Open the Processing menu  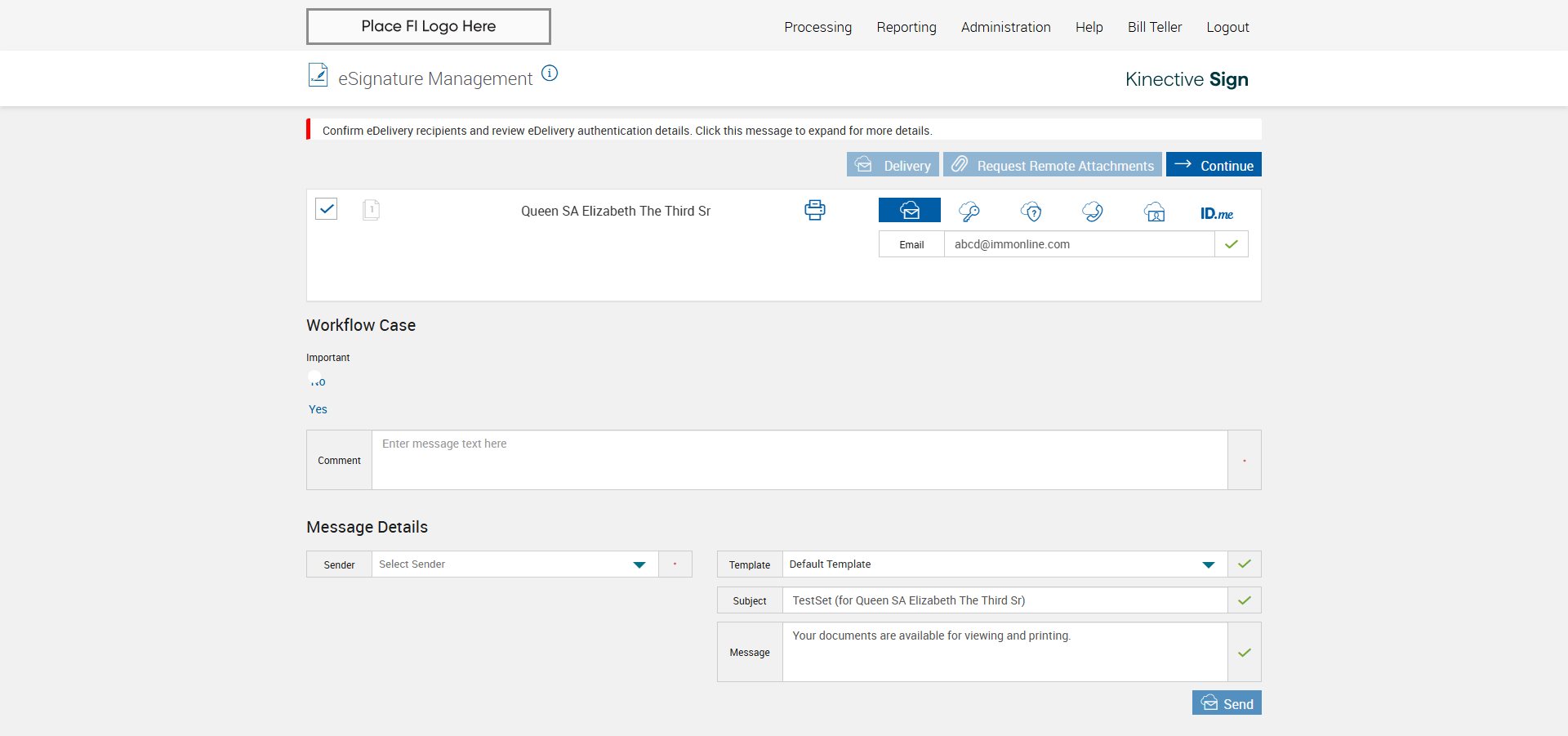817,27
